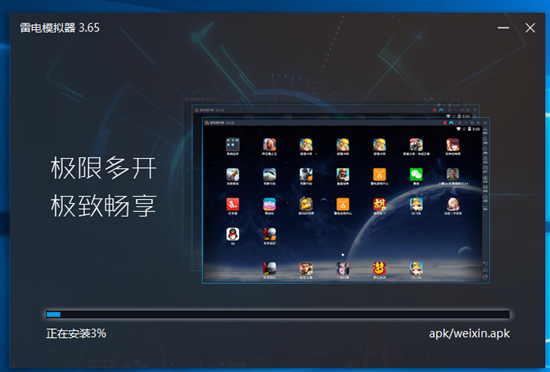Click the apk/weixin.apk file name text

point(469,333)
